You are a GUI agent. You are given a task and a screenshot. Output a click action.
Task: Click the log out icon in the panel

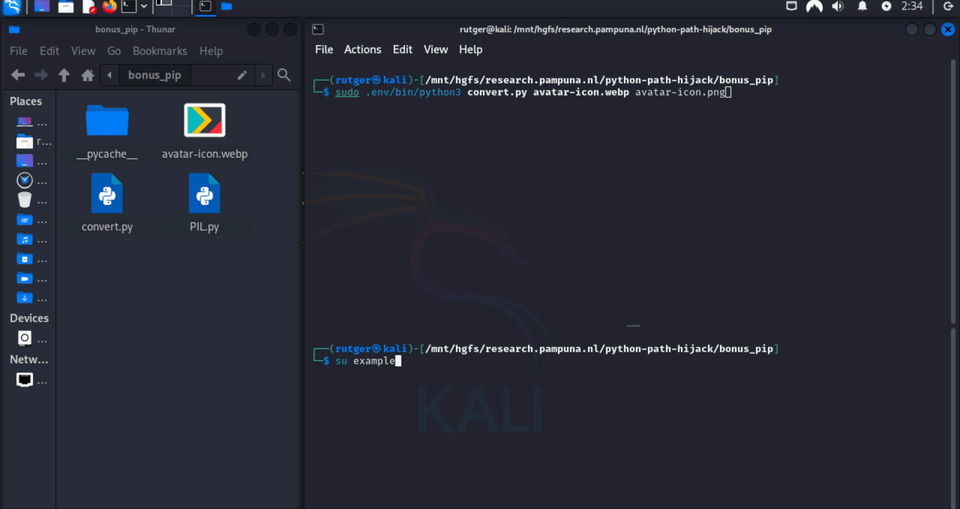(948, 6)
